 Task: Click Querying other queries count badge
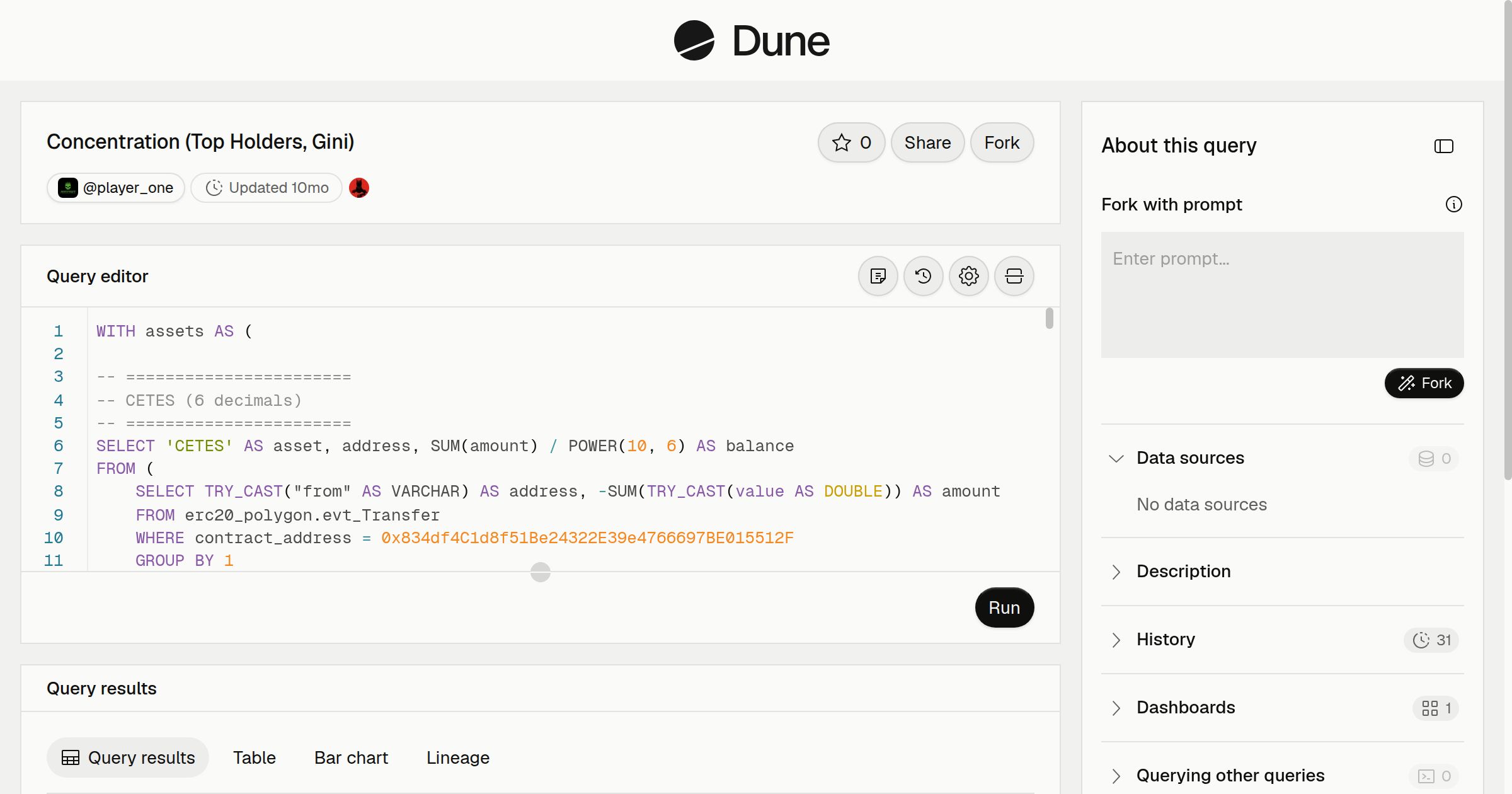[1434, 776]
